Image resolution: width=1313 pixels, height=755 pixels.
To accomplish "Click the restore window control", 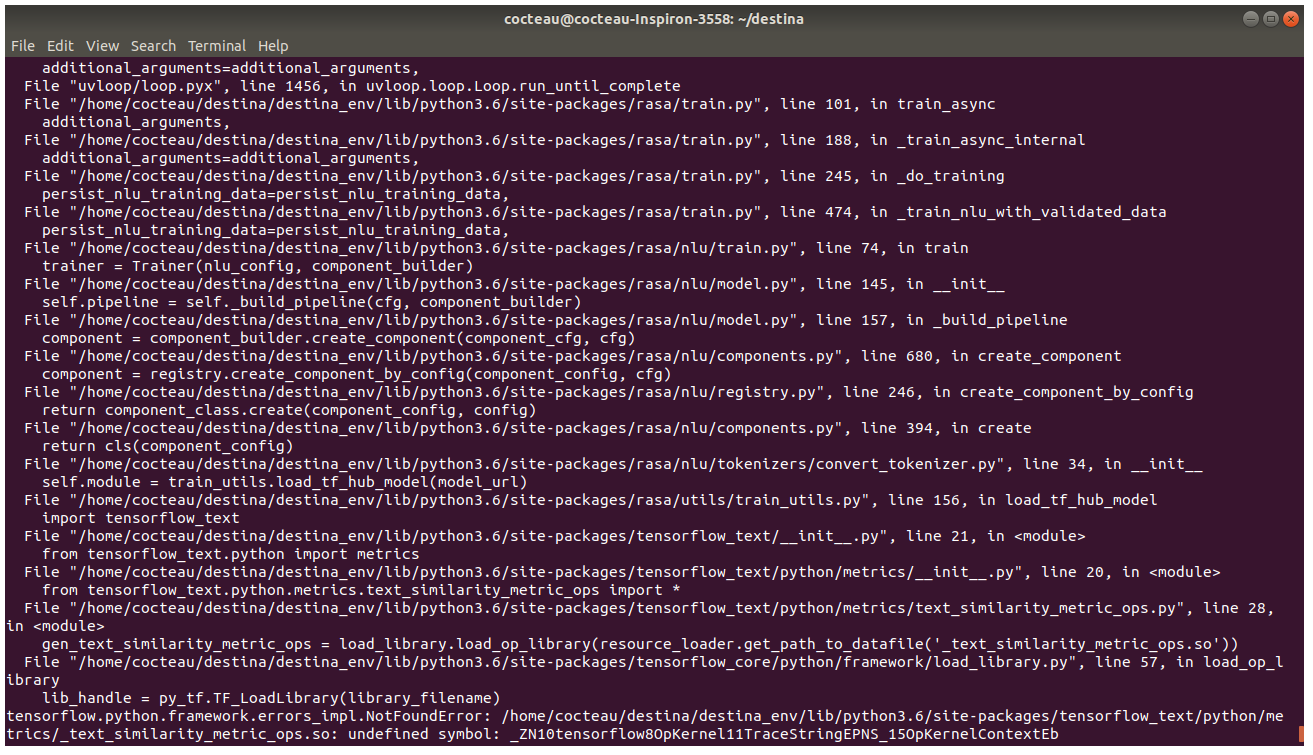I will pos(1272,18).
